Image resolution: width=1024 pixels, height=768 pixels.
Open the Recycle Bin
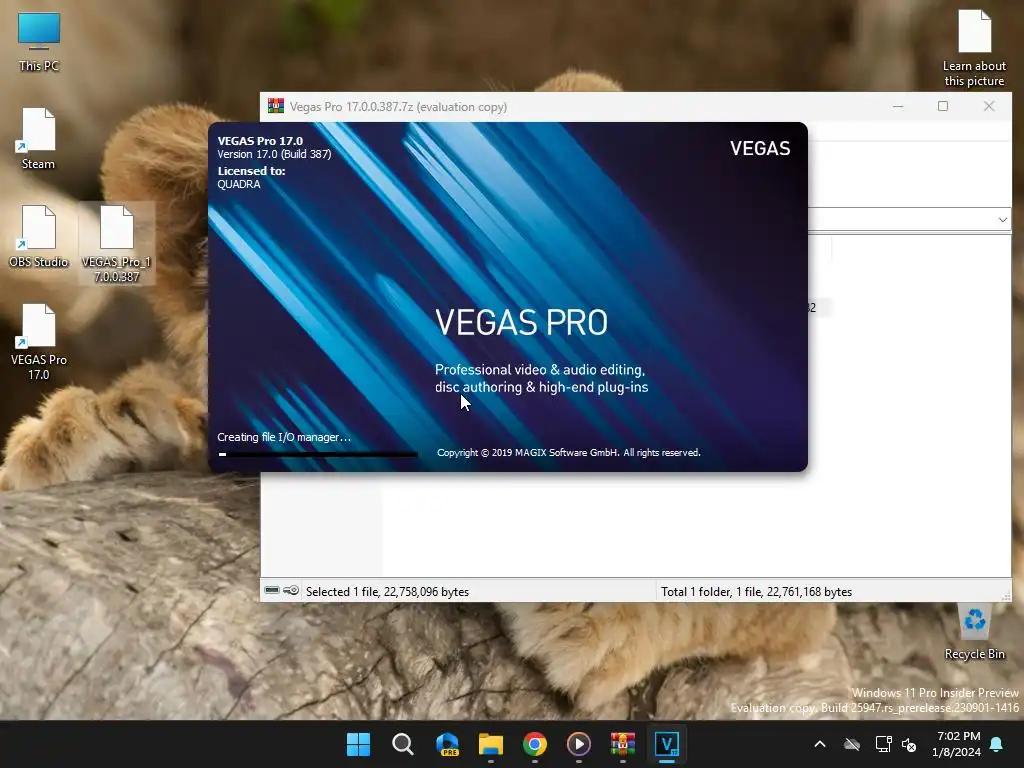click(x=974, y=631)
